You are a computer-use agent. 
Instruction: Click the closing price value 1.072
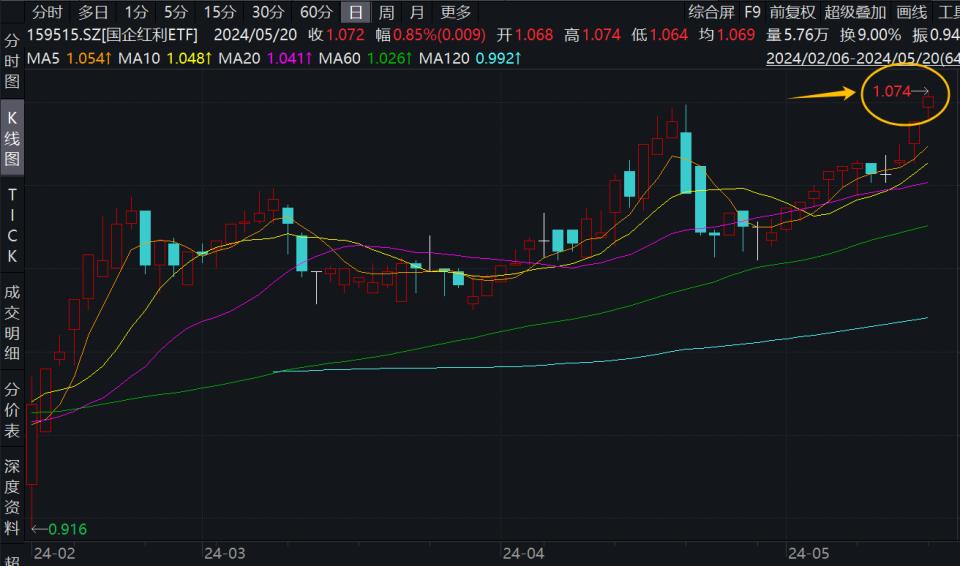coord(345,35)
